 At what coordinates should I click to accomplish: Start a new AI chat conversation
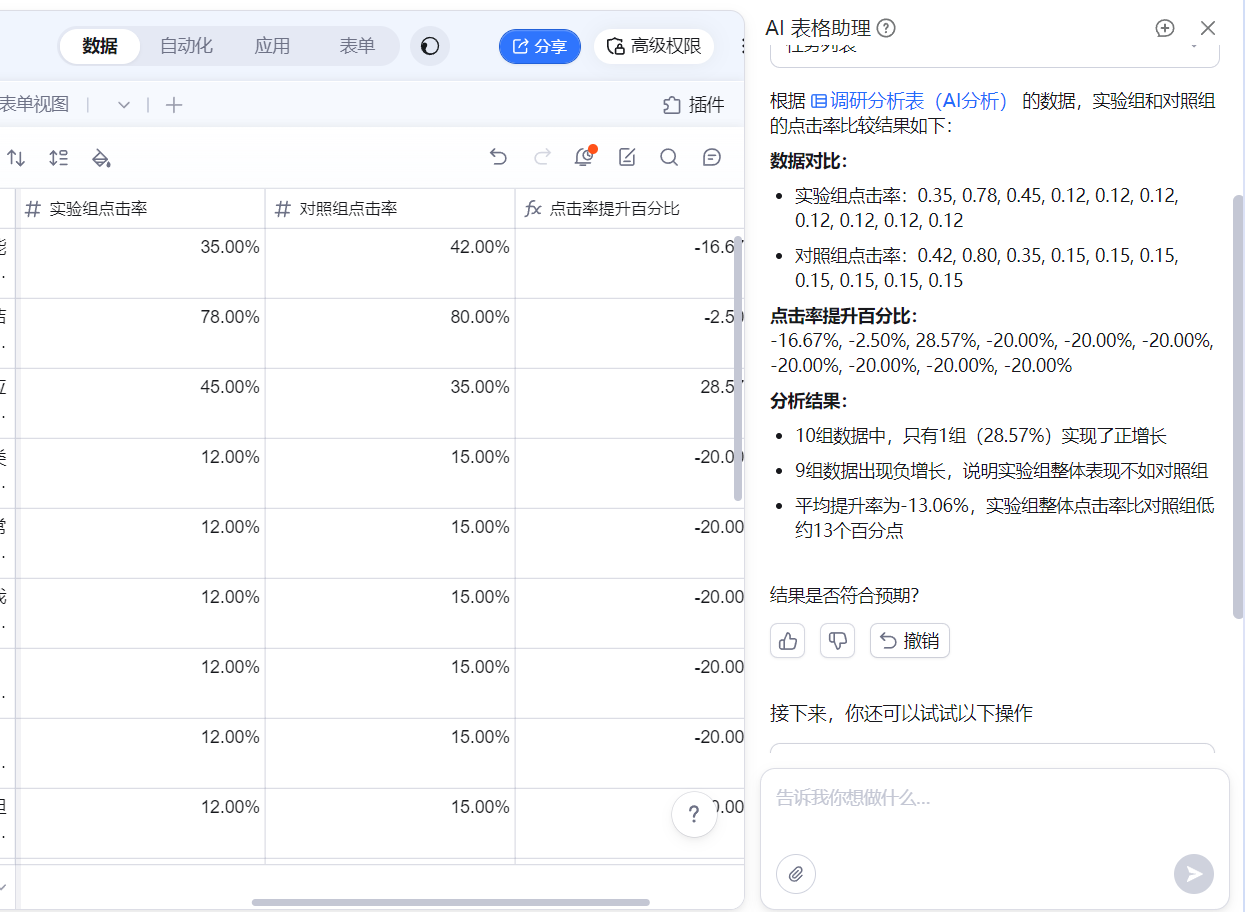1164,28
